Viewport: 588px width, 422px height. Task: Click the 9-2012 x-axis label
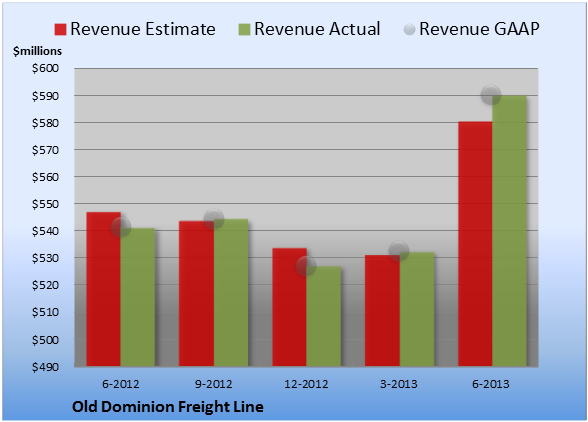pyautogui.click(x=213, y=384)
